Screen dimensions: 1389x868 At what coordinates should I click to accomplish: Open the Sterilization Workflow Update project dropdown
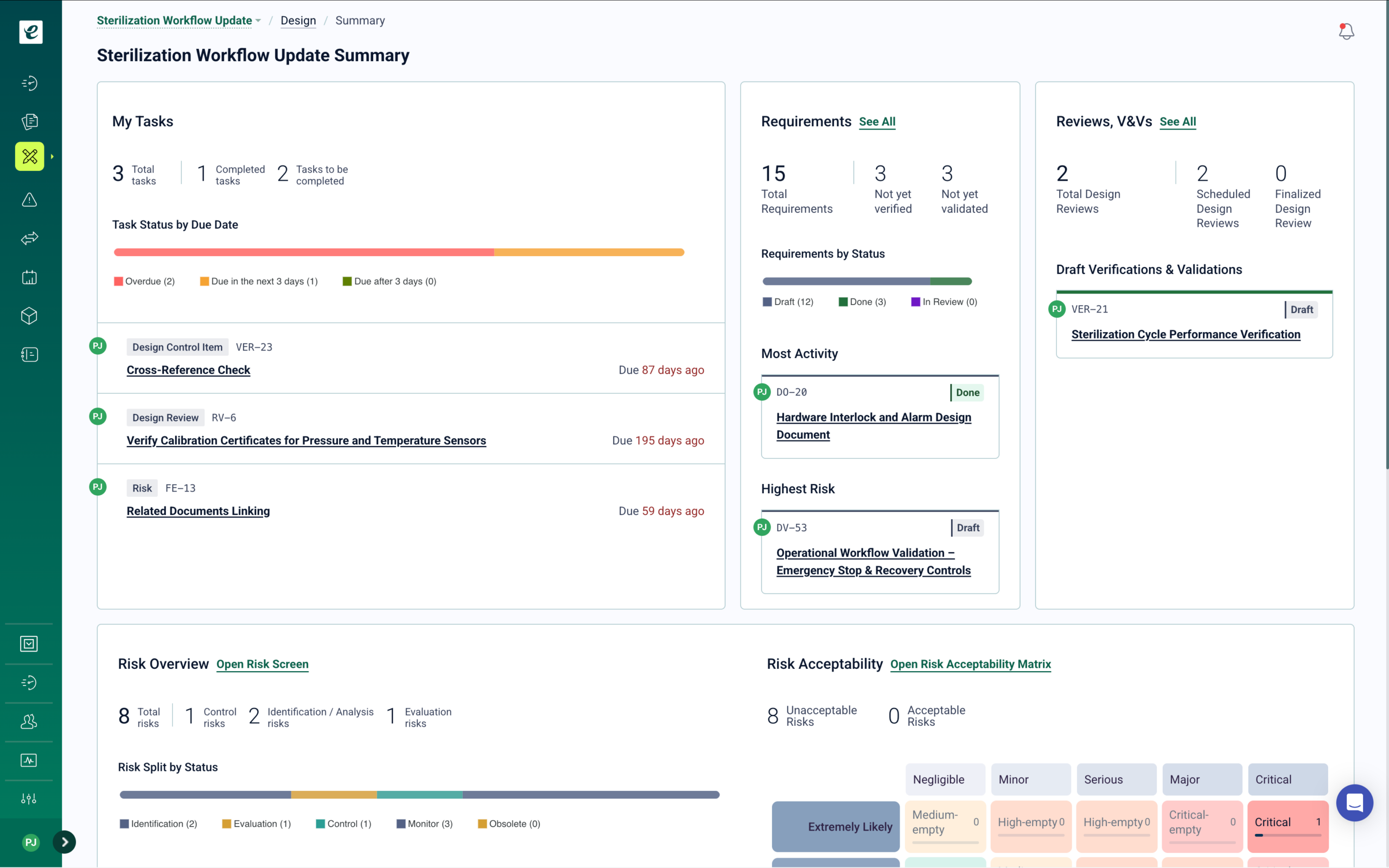(x=179, y=21)
